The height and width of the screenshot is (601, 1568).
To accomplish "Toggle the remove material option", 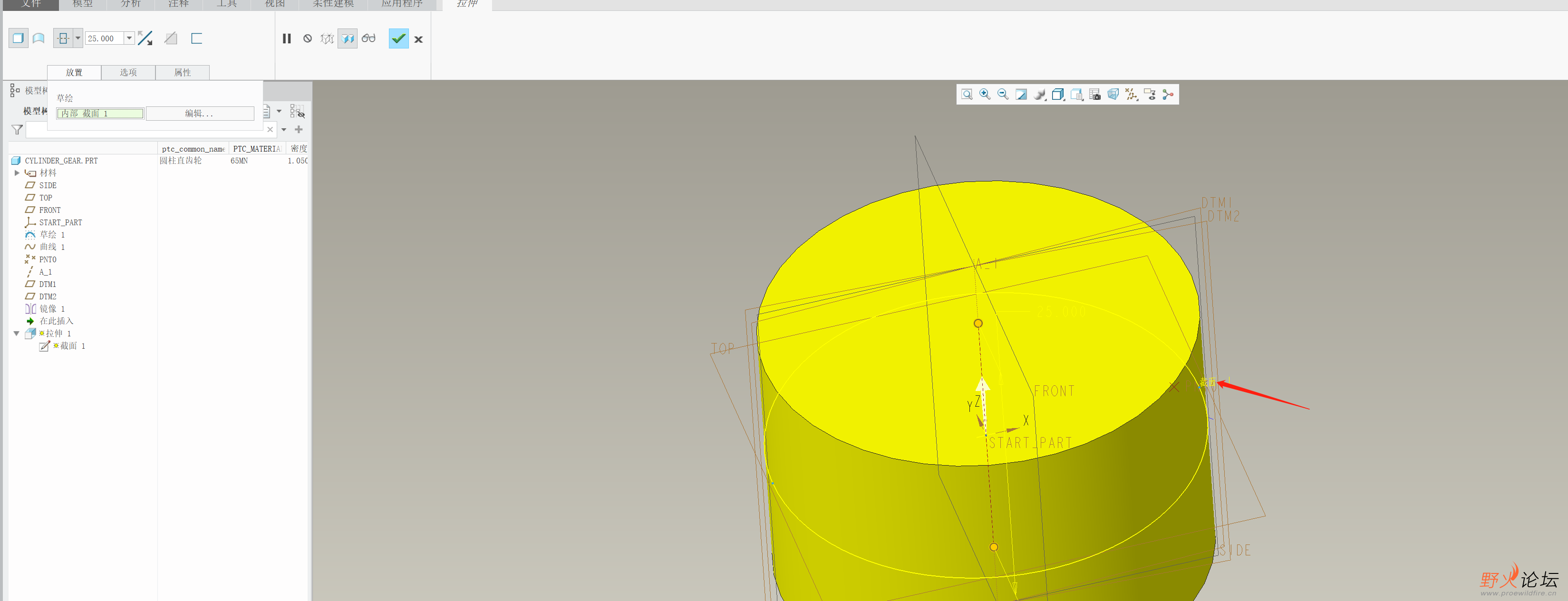I will click(171, 38).
